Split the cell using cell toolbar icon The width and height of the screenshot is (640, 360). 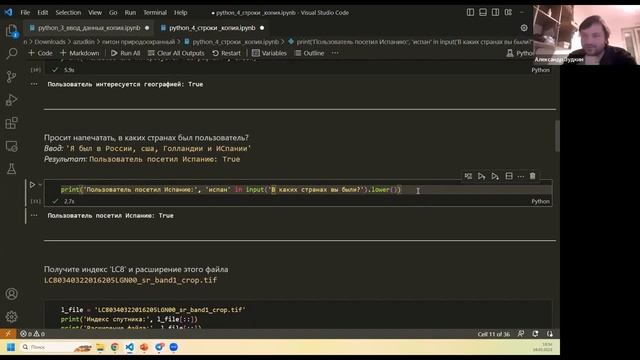pyautogui.click(x=509, y=176)
